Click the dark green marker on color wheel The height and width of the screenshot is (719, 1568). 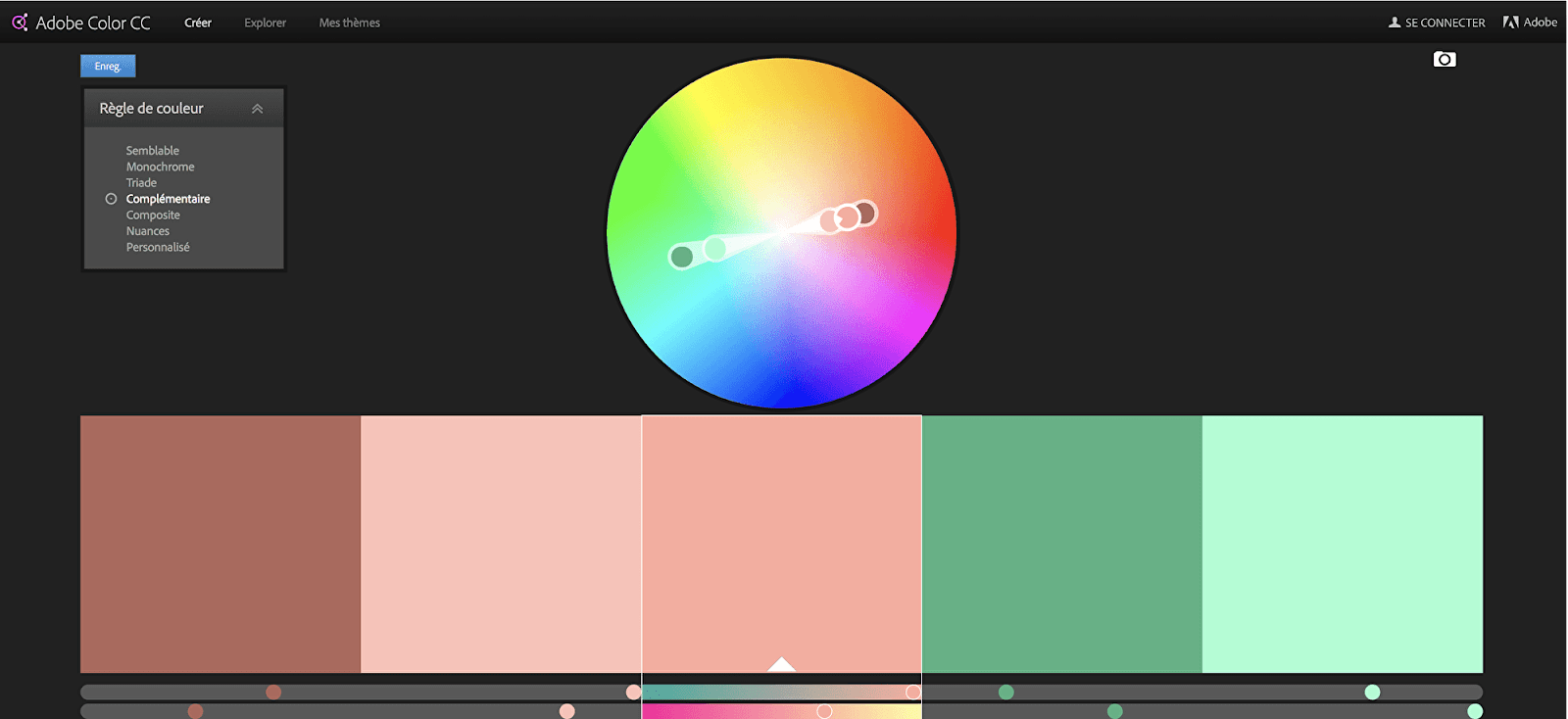click(x=681, y=257)
